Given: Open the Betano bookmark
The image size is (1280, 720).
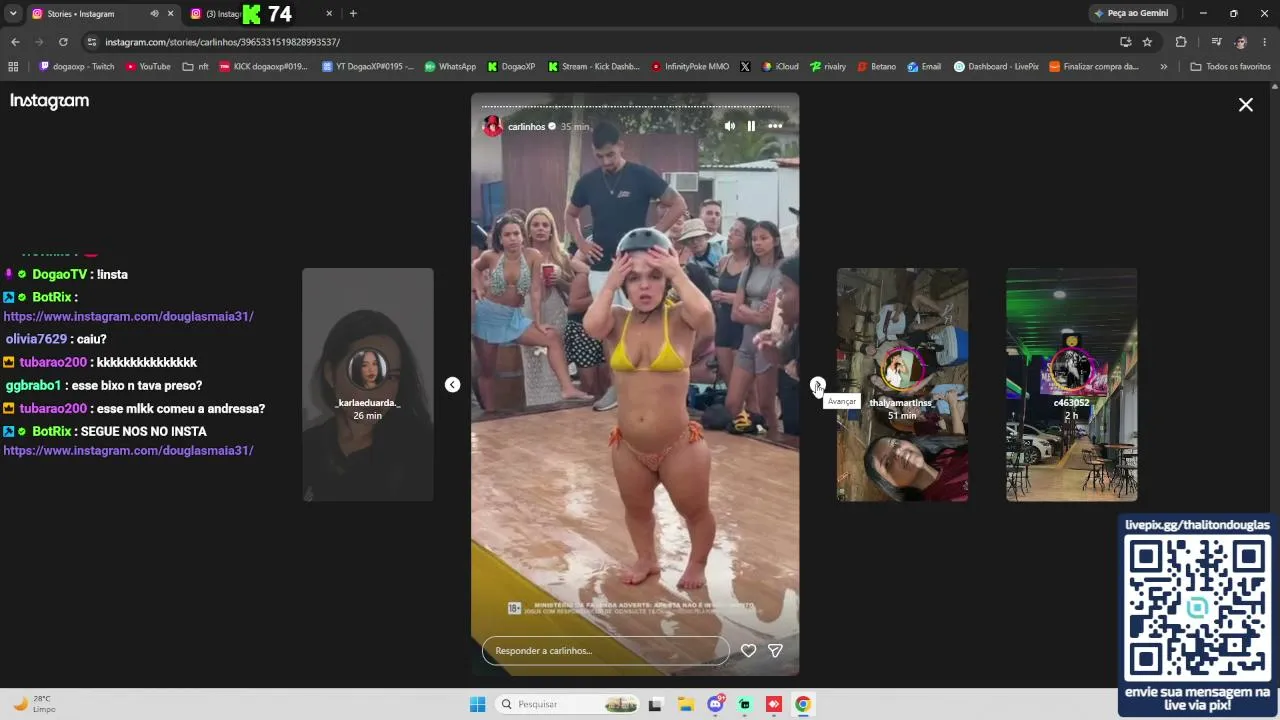Looking at the screenshot, I should point(876,67).
